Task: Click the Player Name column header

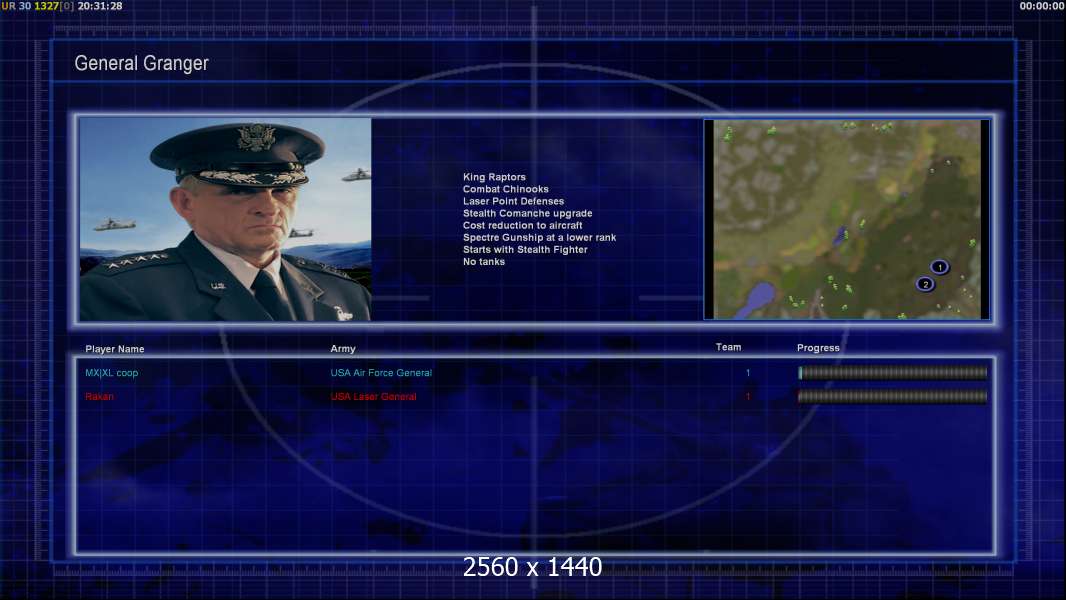Action: pos(115,349)
